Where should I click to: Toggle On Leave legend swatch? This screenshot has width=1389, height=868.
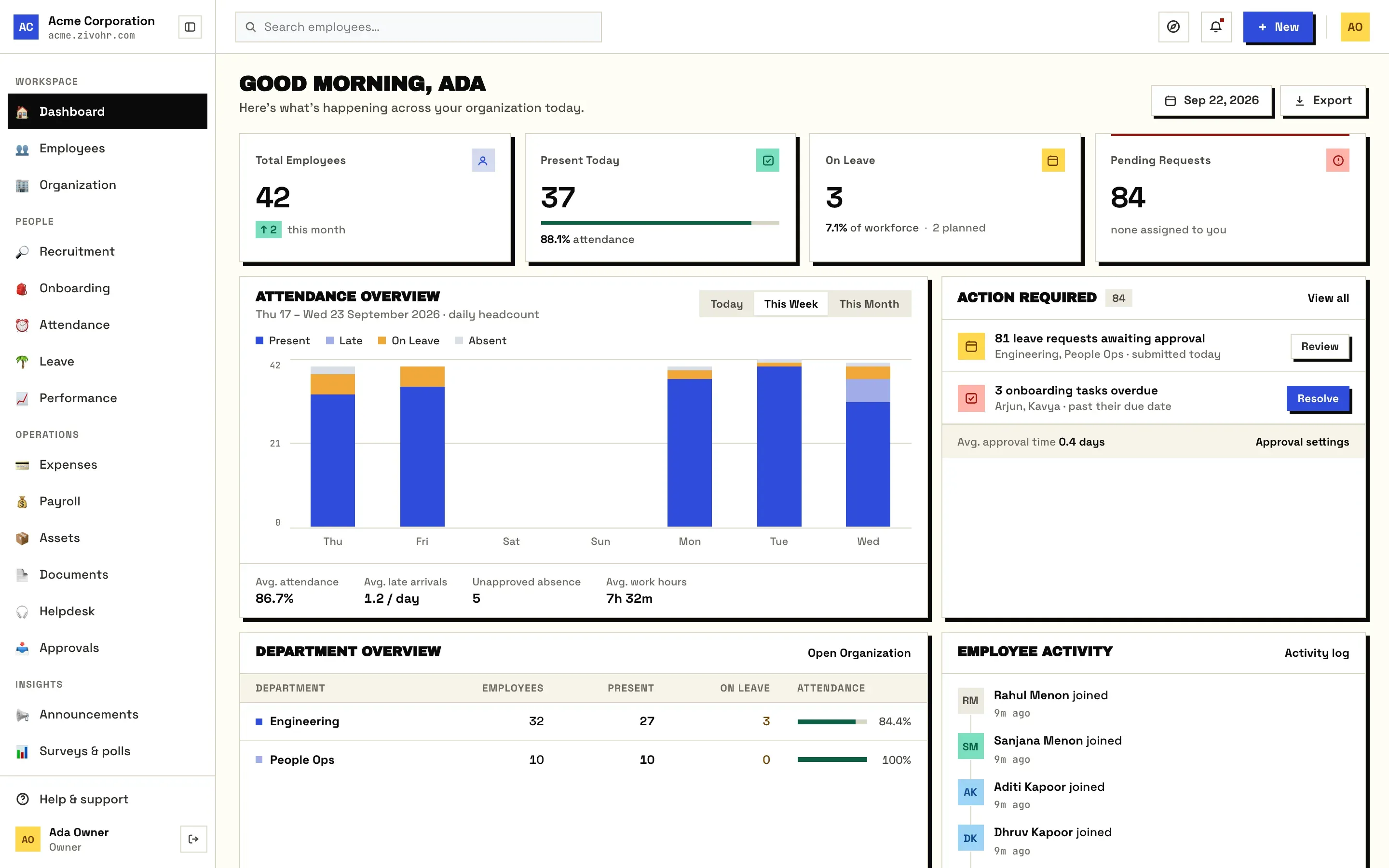(x=382, y=341)
